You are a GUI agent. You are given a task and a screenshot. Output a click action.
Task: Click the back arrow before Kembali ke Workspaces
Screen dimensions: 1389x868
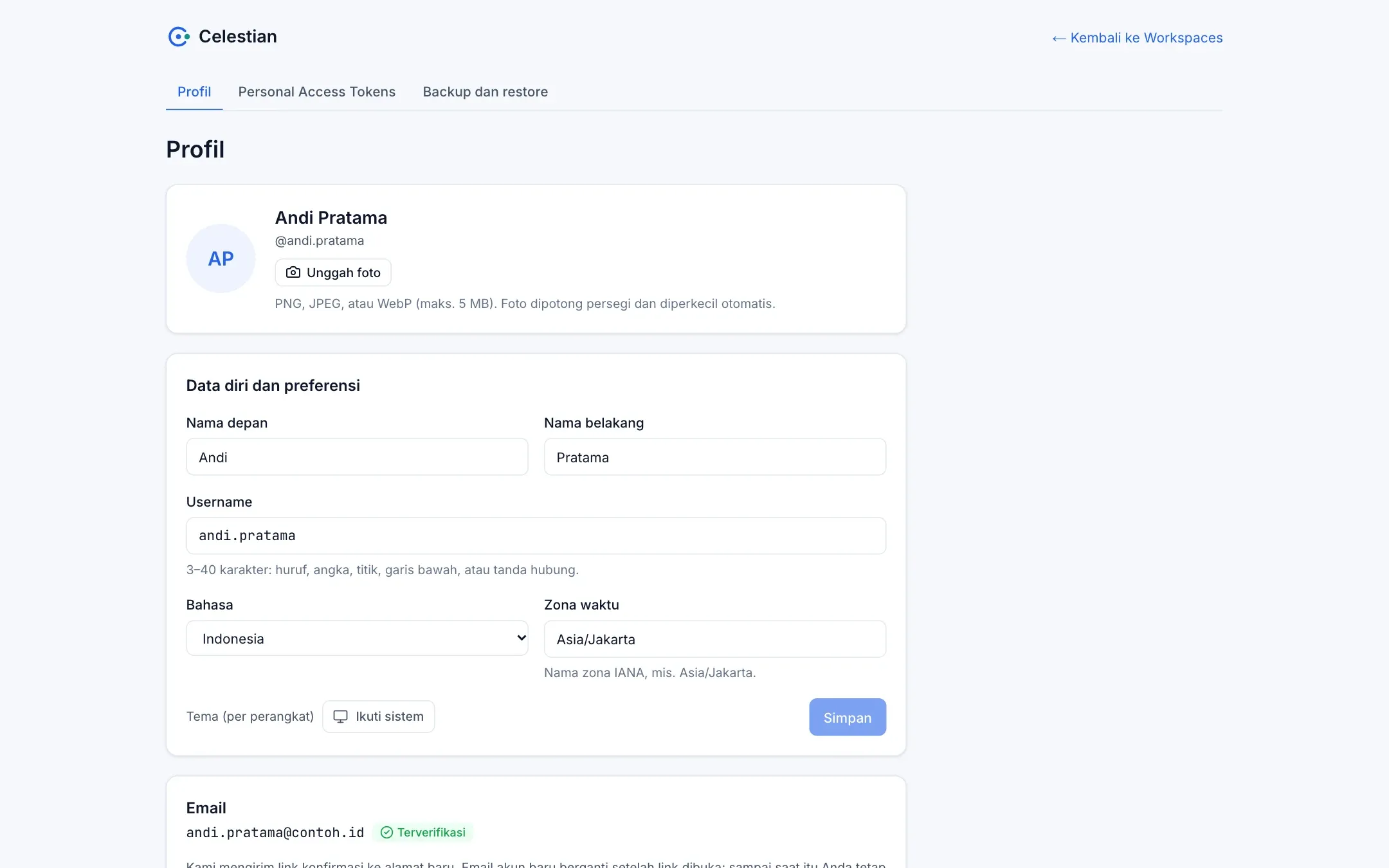click(1058, 39)
